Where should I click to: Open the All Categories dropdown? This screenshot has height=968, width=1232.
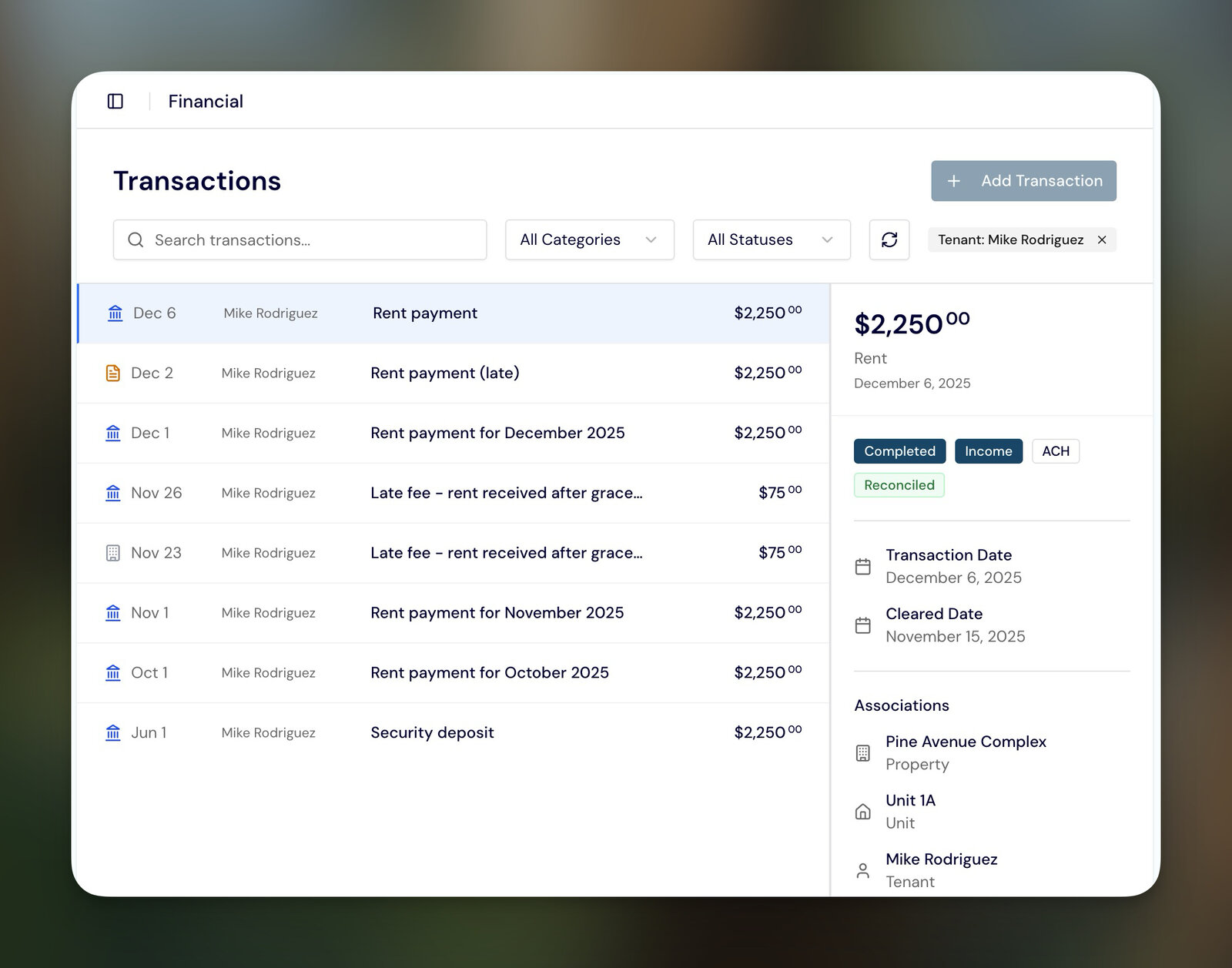589,239
